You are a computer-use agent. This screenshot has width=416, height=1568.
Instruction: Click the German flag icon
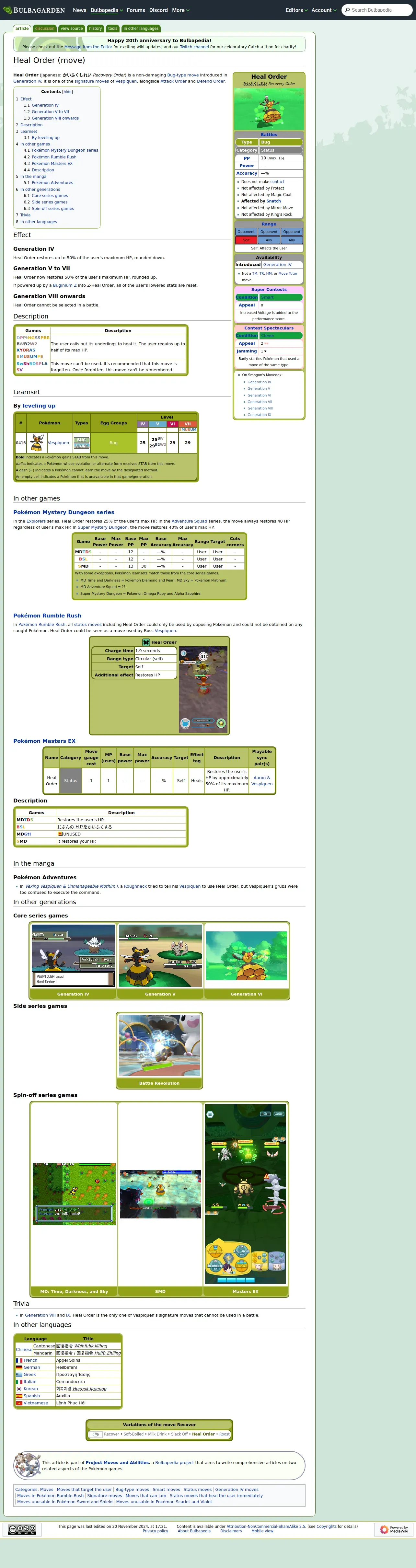tap(19, 1367)
